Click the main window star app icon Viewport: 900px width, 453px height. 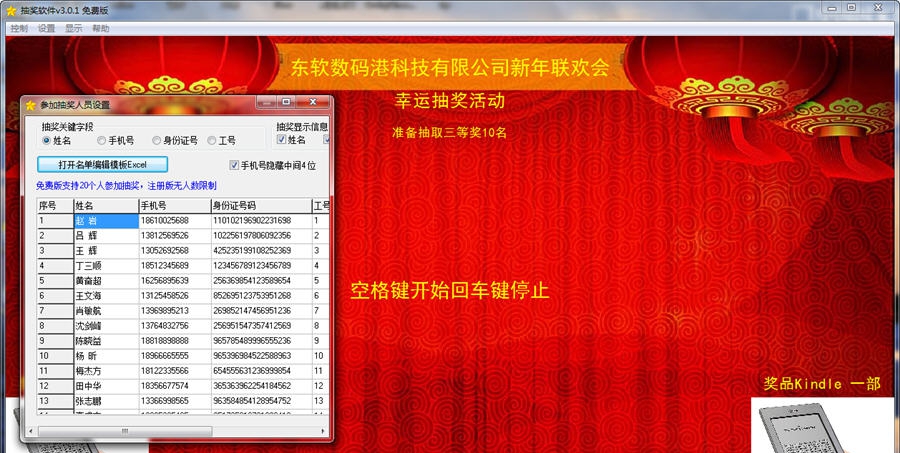coord(11,10)
